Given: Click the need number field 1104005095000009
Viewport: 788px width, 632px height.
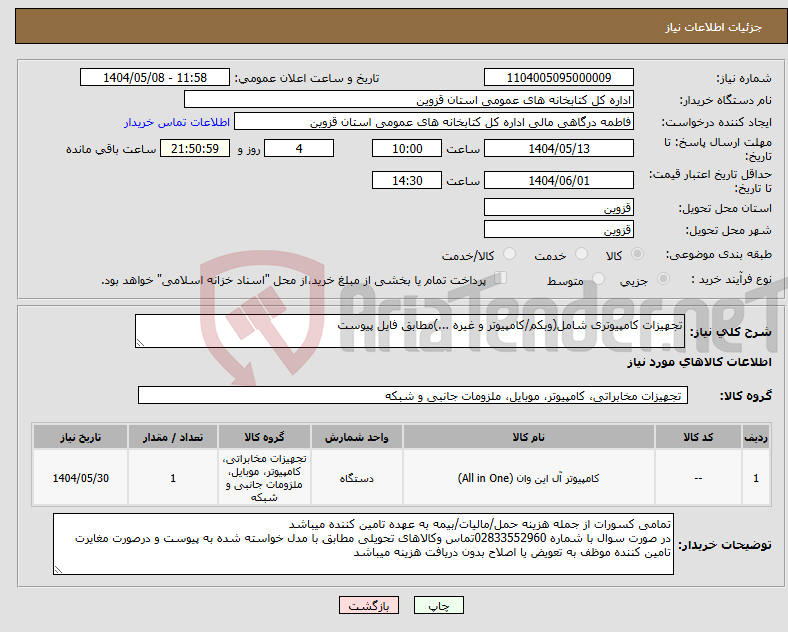Looking at the screenshot, I should click(559, 77).
